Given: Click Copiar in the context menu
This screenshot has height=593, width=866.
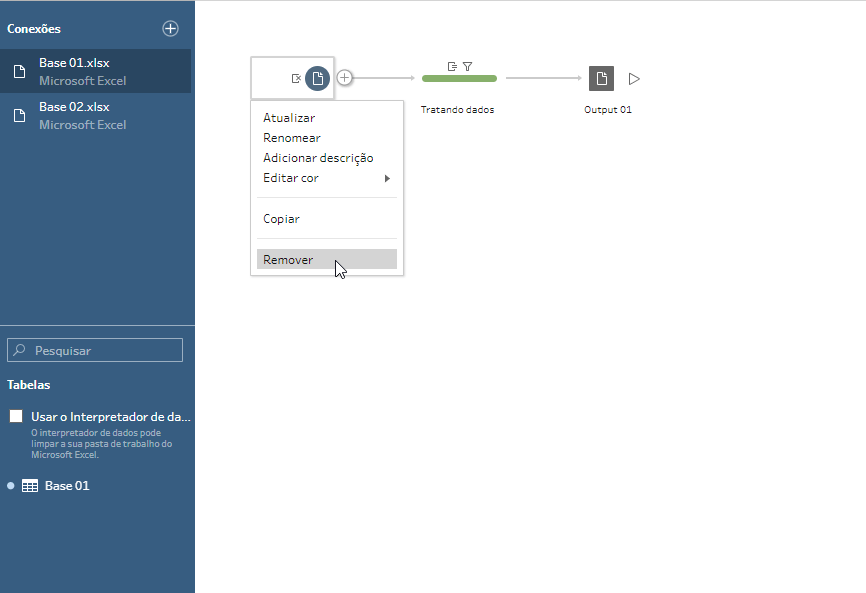Looking at the screenshot, I should coord(281,219).
